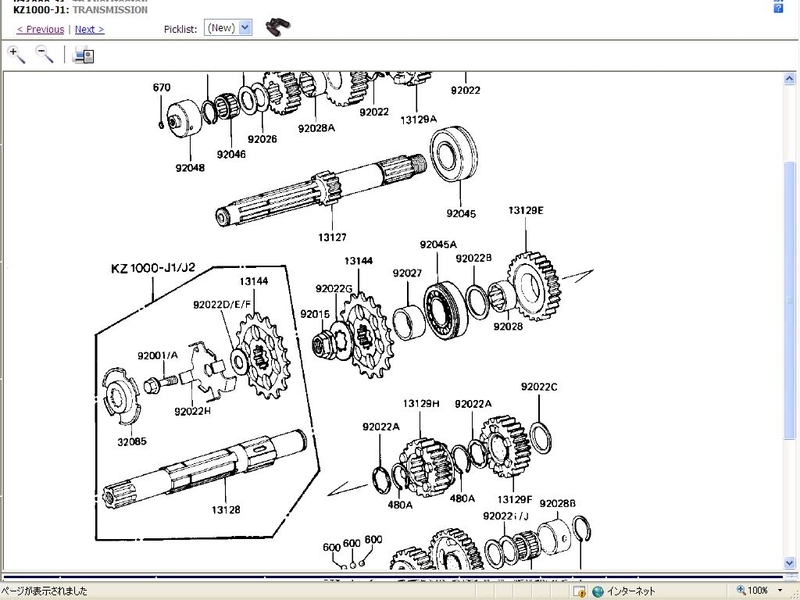Select part number 13128 label

[226, 510]
